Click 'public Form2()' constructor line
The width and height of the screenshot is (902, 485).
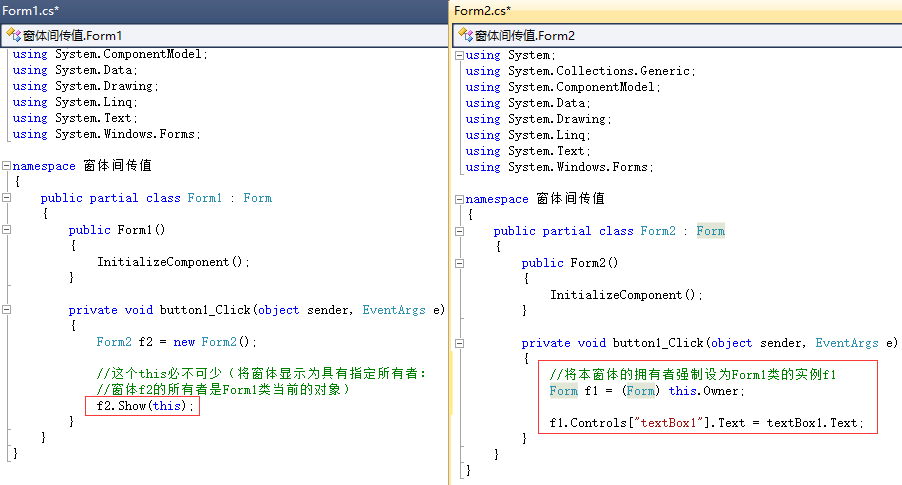click(x=570, y=263)
